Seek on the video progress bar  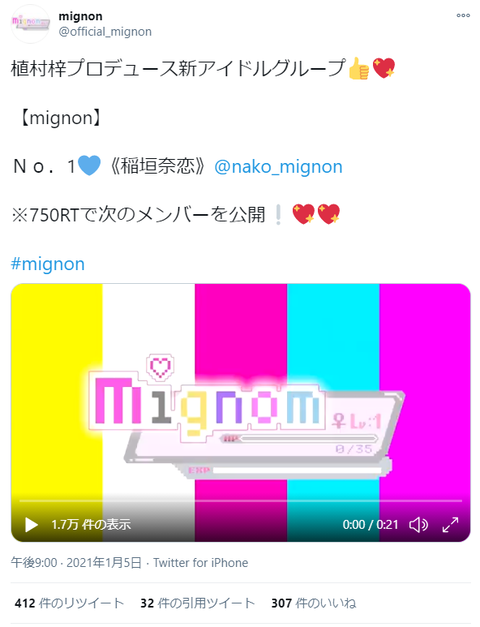click(241, 501)
